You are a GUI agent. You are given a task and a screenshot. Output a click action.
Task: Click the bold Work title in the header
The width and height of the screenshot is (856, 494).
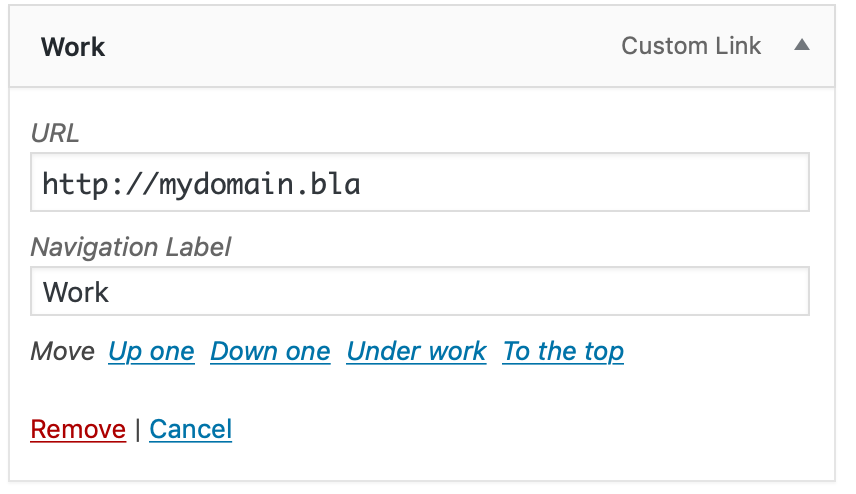73,47
